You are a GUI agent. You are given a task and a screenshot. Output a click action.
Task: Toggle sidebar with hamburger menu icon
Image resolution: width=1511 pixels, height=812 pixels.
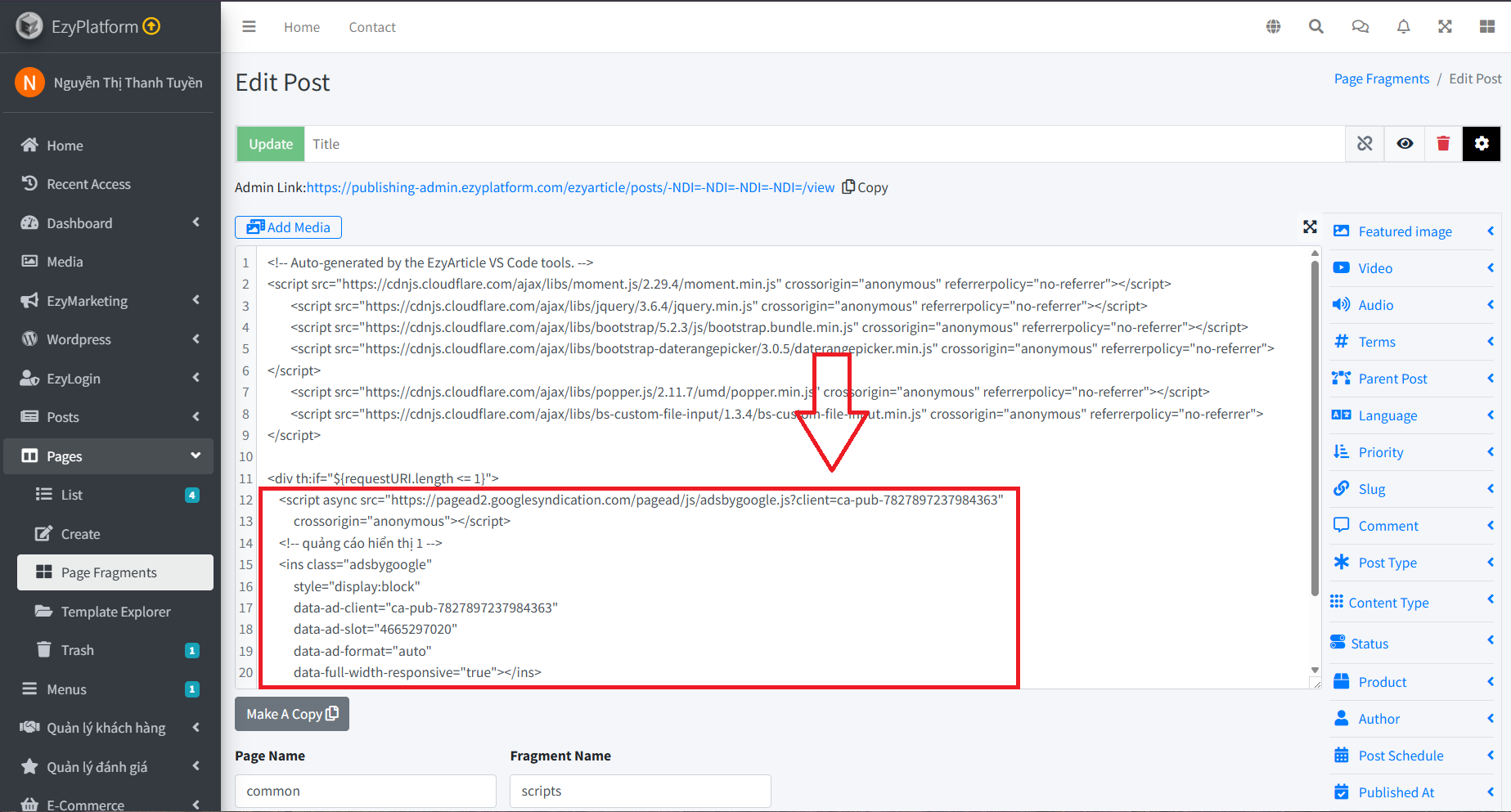pyautogui.click(x=249, y=27)
